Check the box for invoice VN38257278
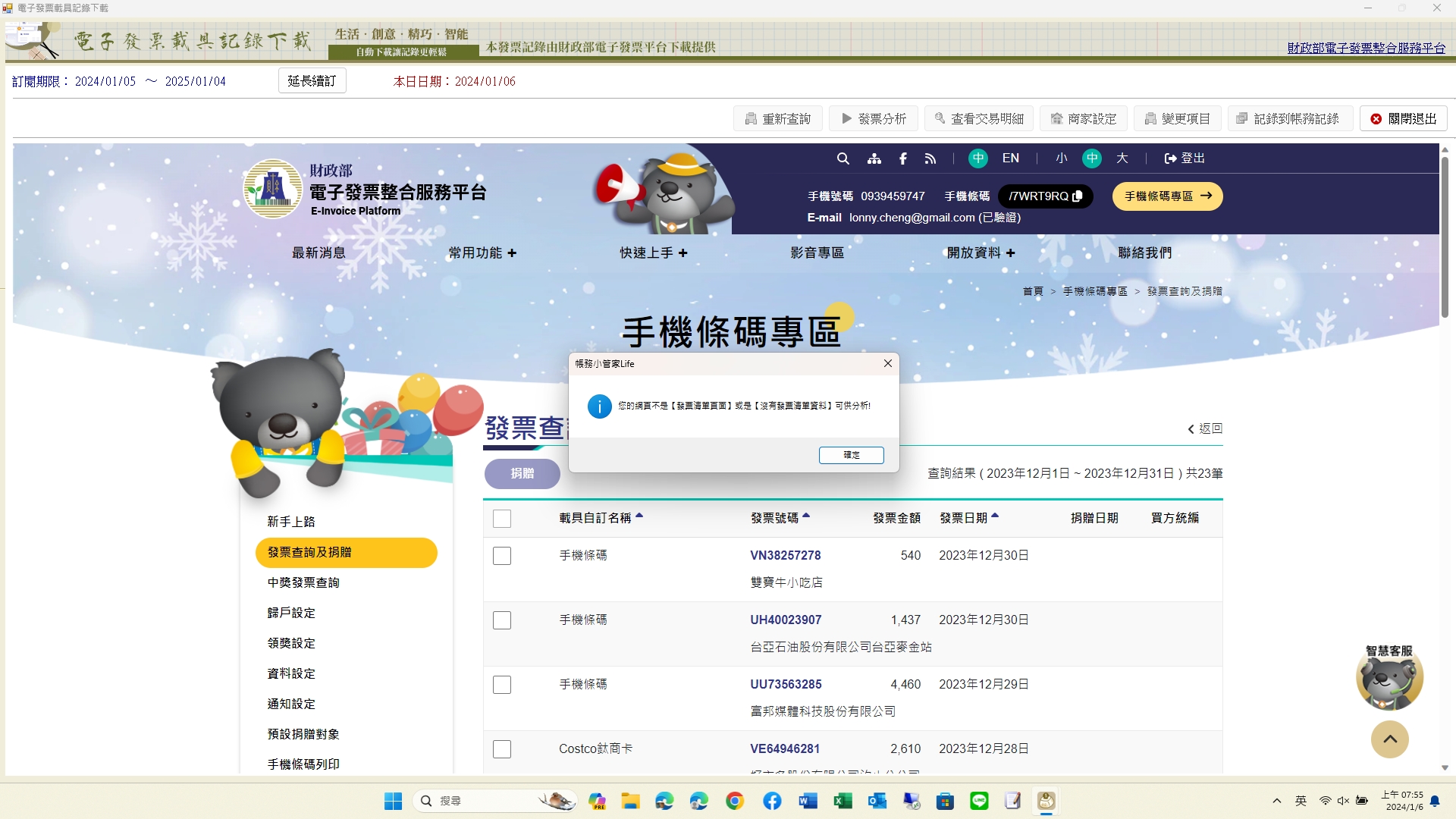The image size is (1456, 819). (x=502, y=556)
